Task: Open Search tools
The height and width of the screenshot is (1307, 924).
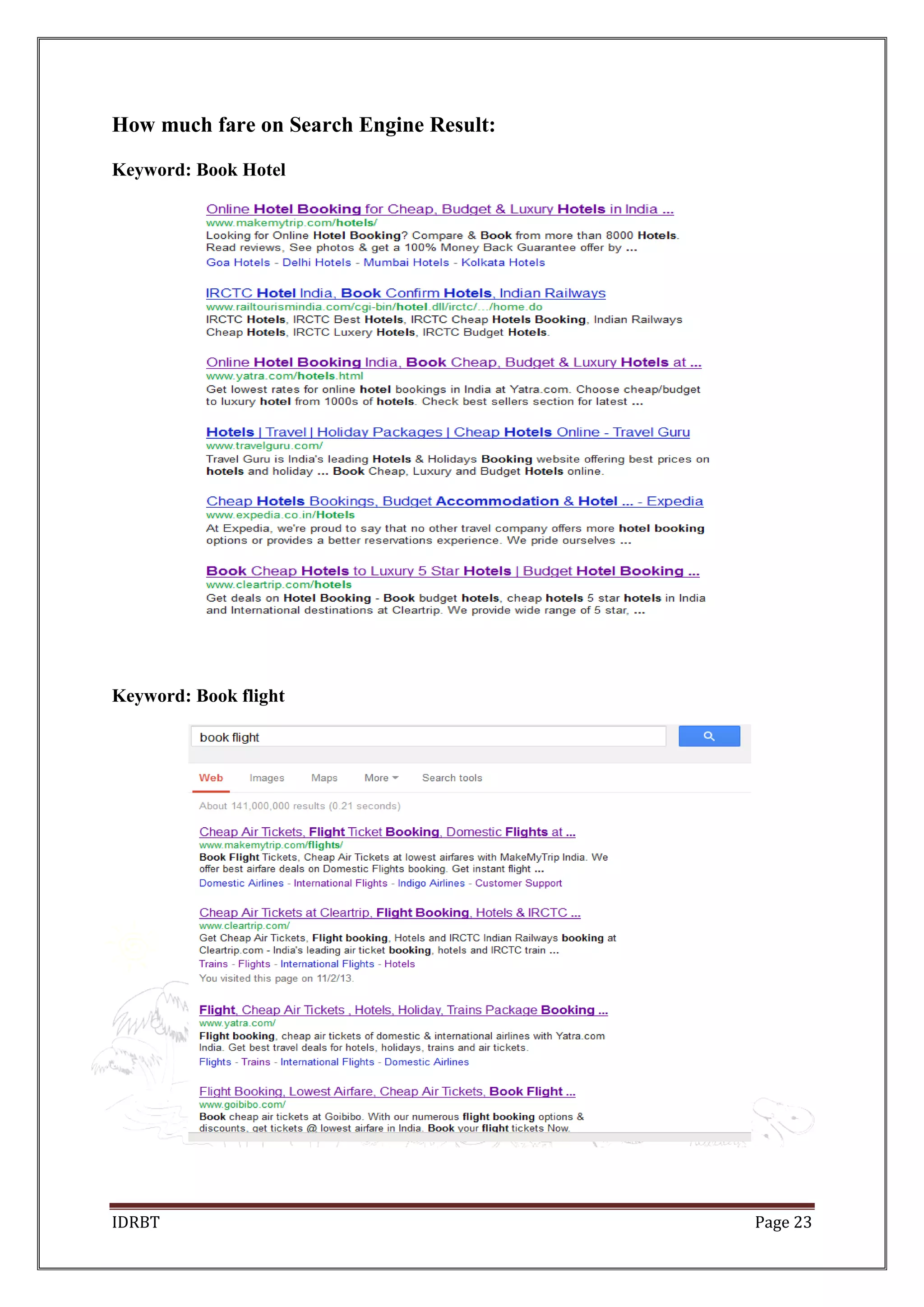Action: (452, 778)
